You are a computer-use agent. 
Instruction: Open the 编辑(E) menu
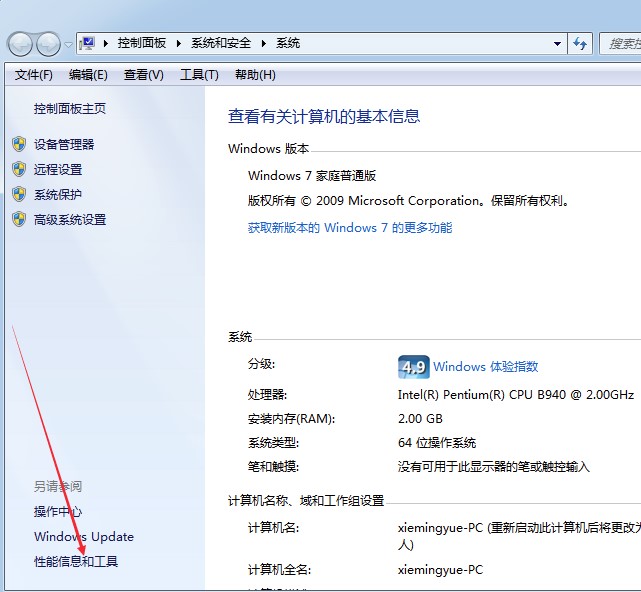pyautogui.click(x=88, y=75)
